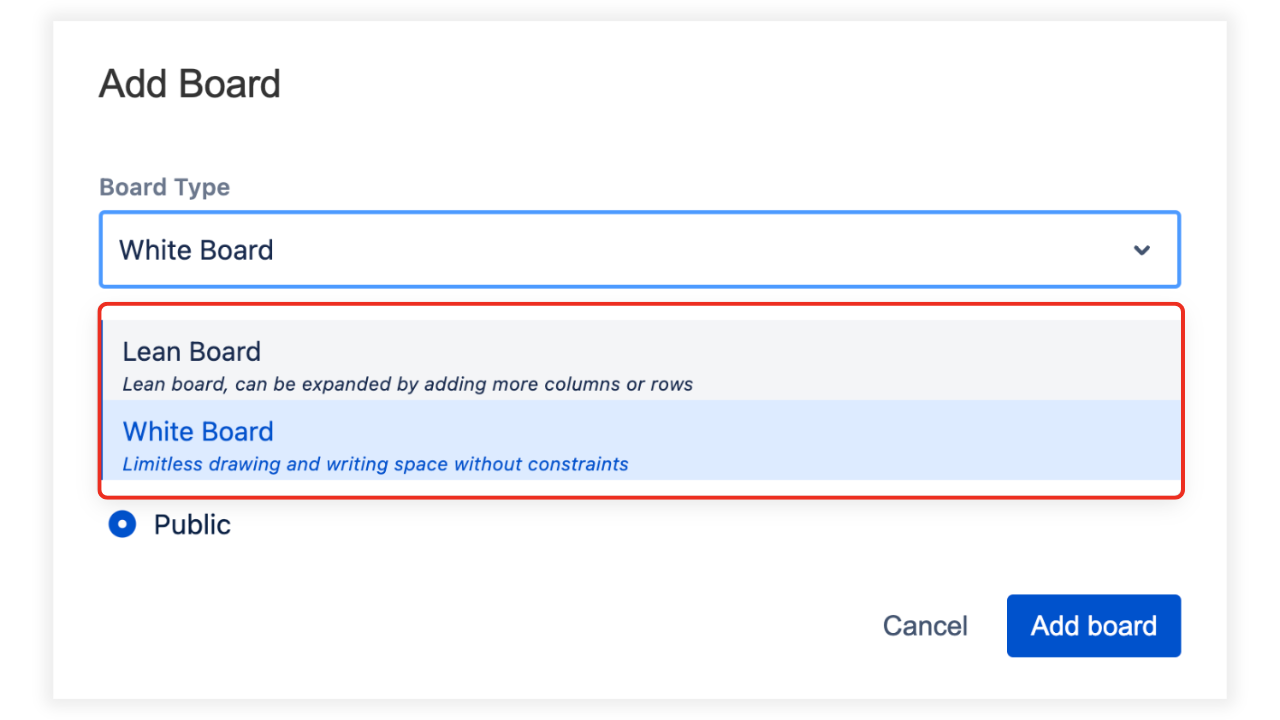Click the selected White Board value in field

196,250
